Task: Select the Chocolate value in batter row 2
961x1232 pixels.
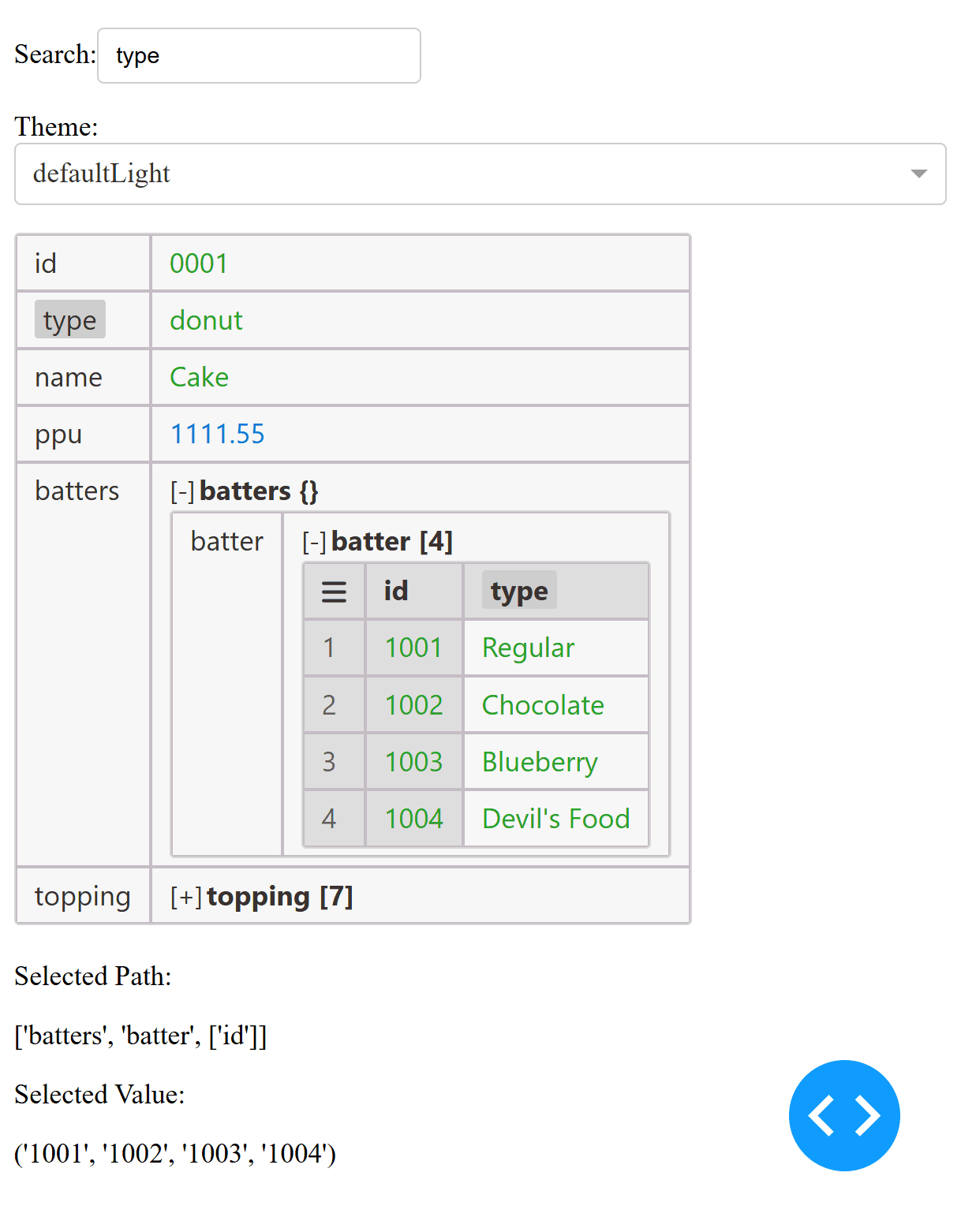Action: point(543,704)
